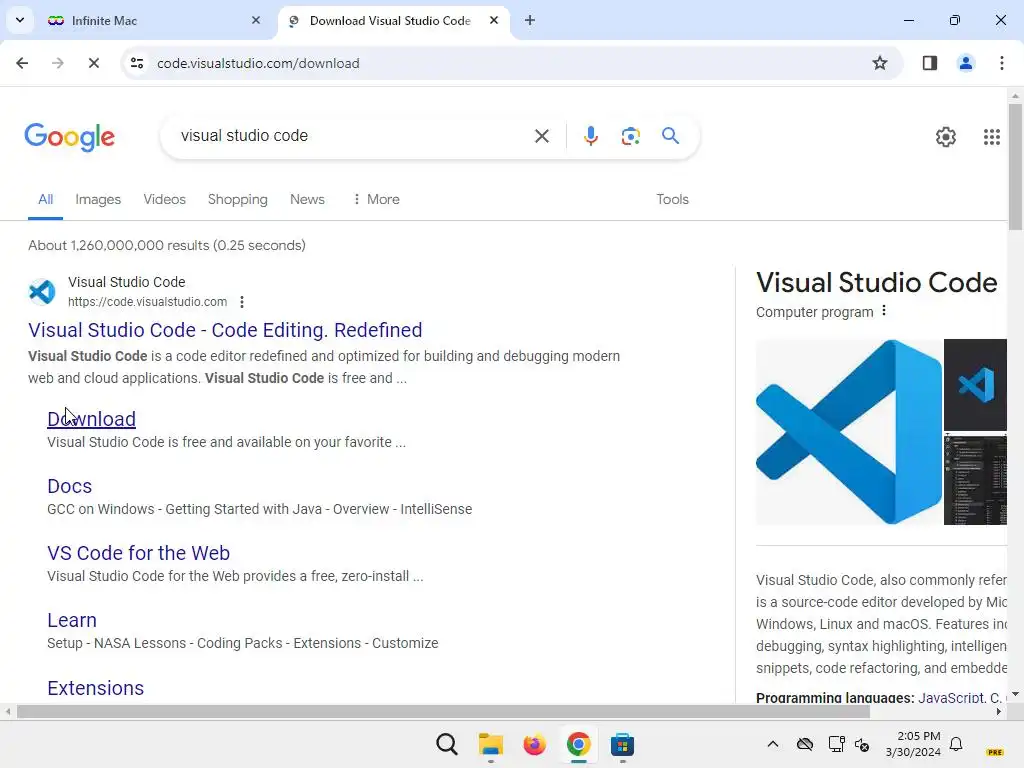Click the browser forward arrow
Image resolution: width=1024 pixels, height=768 pixels.
[58, 63]
